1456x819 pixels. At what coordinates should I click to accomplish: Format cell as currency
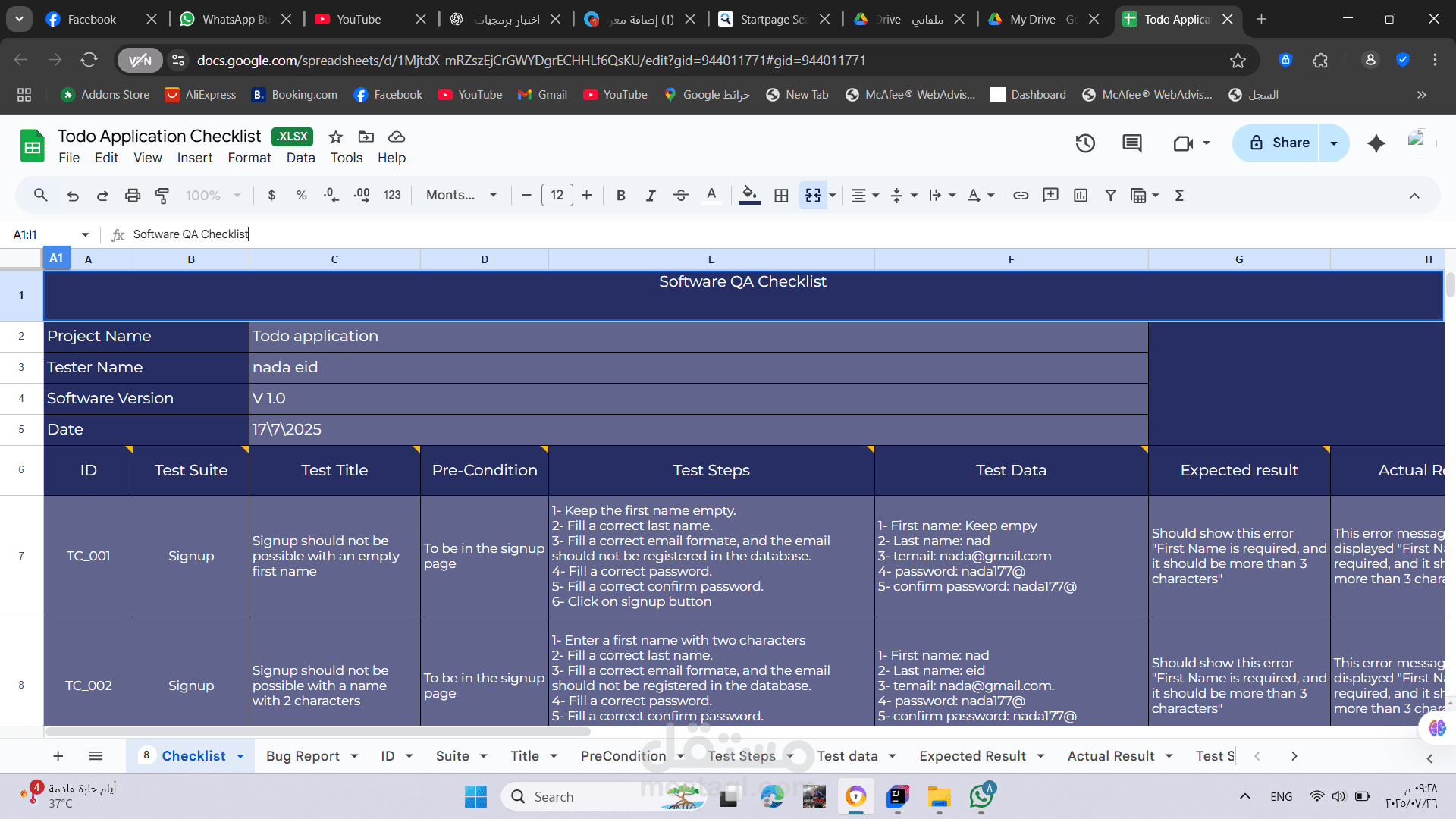[271, 195]
